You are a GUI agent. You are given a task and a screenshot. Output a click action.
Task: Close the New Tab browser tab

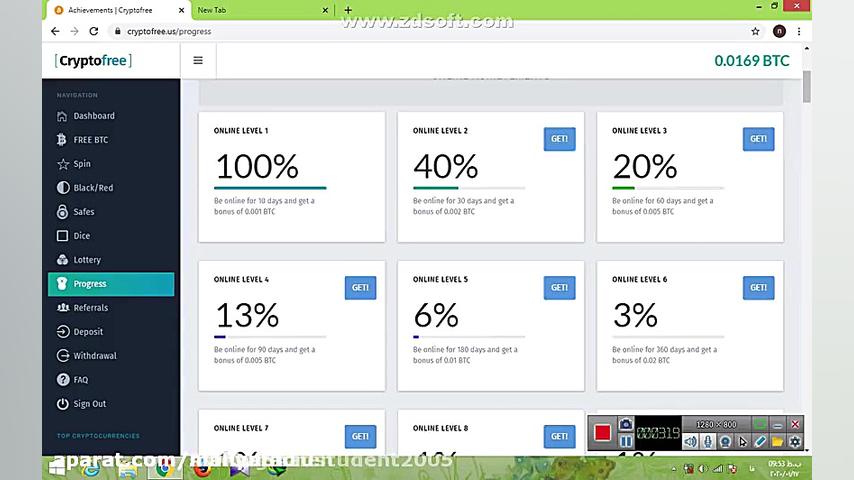tap(325, 10)
